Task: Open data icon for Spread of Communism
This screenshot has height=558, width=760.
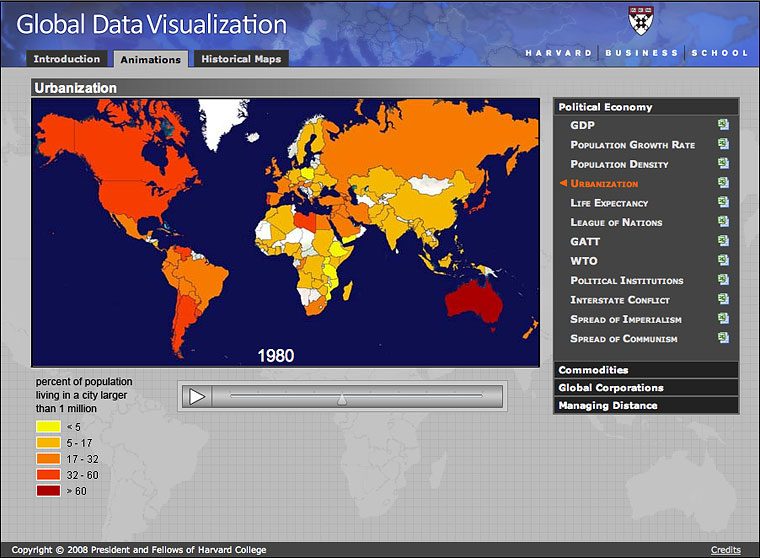Action: 722,338
